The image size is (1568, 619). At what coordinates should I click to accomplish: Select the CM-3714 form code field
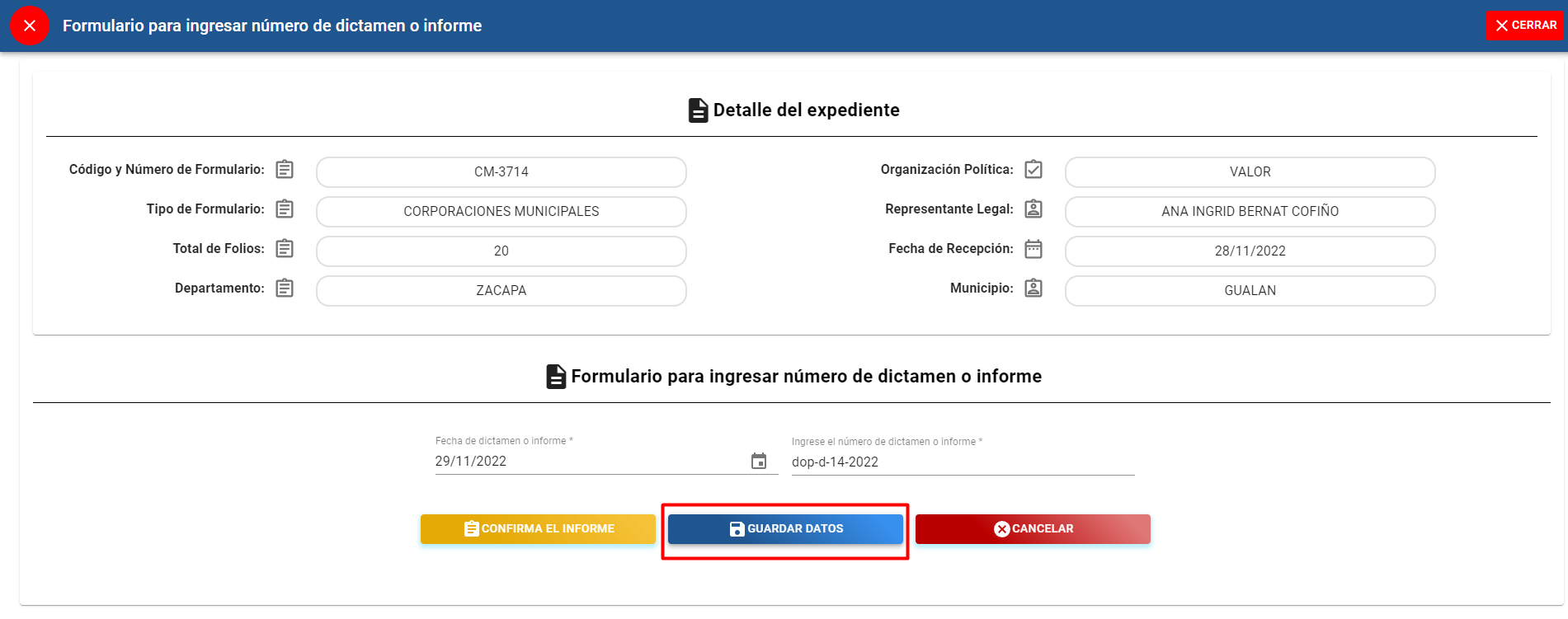[x=501, y=172]
